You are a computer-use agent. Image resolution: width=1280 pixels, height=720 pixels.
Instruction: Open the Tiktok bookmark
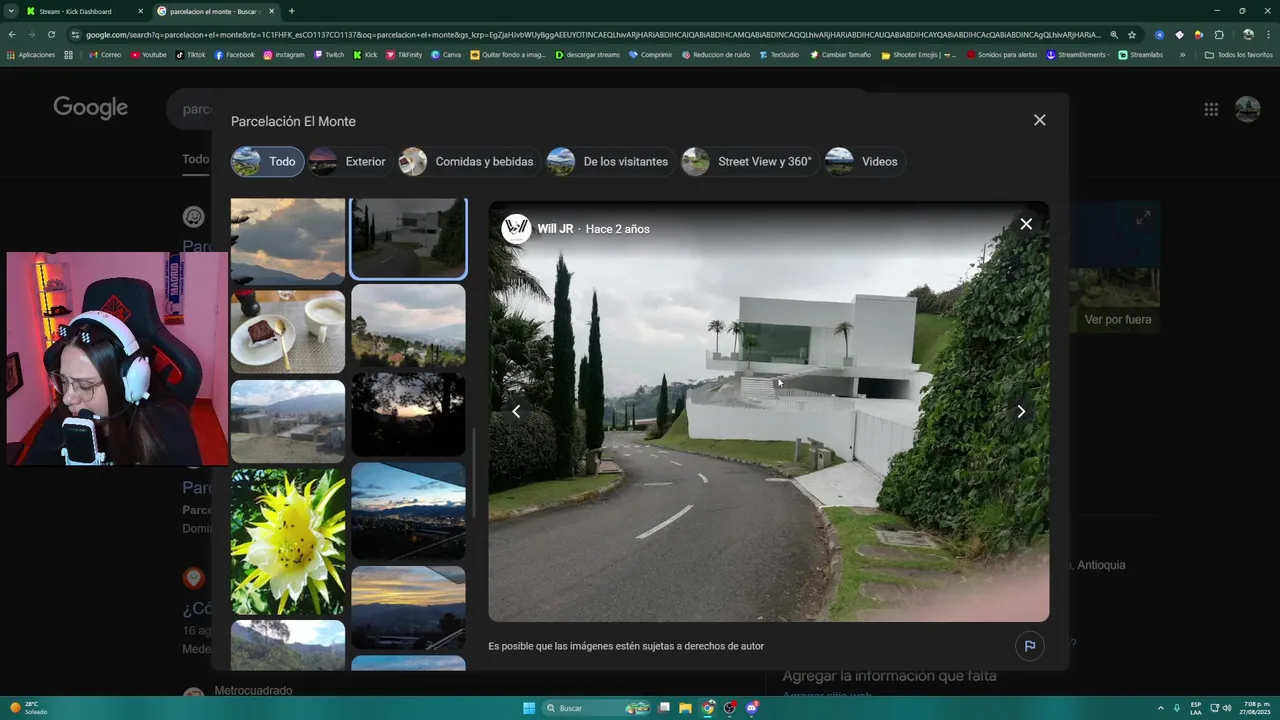[191, 55]
